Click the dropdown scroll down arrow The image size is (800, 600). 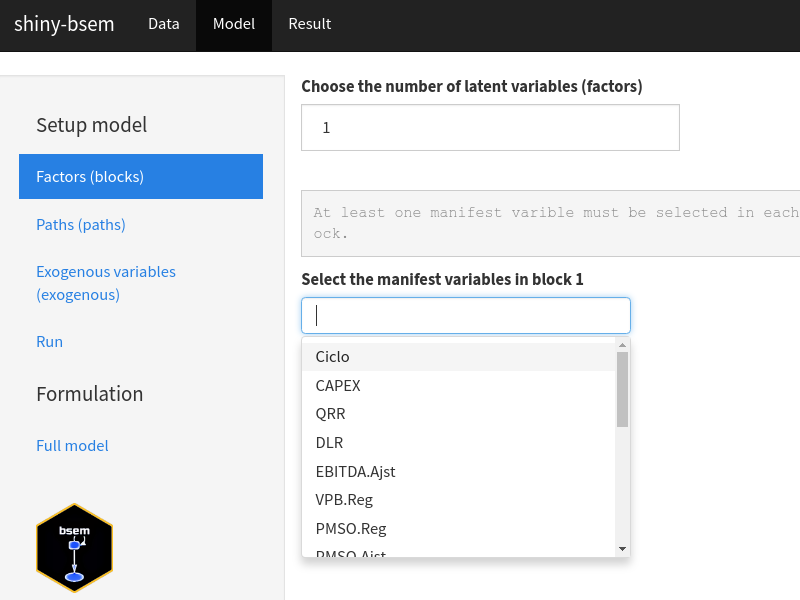coord(622,548)
